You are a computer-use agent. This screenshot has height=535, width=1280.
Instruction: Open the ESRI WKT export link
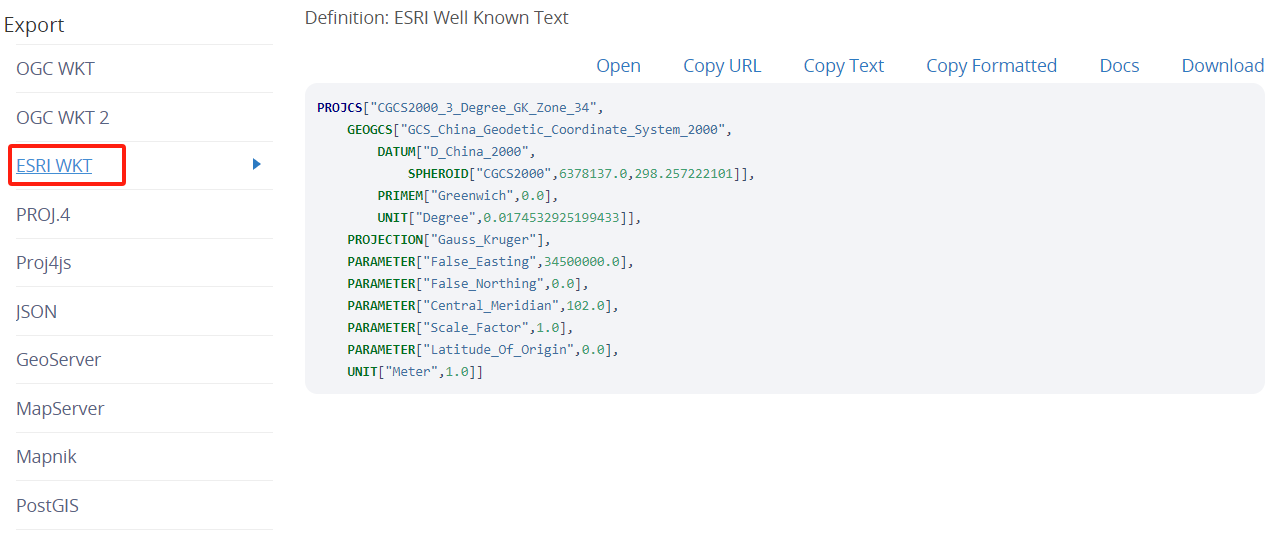coord(54,165)
